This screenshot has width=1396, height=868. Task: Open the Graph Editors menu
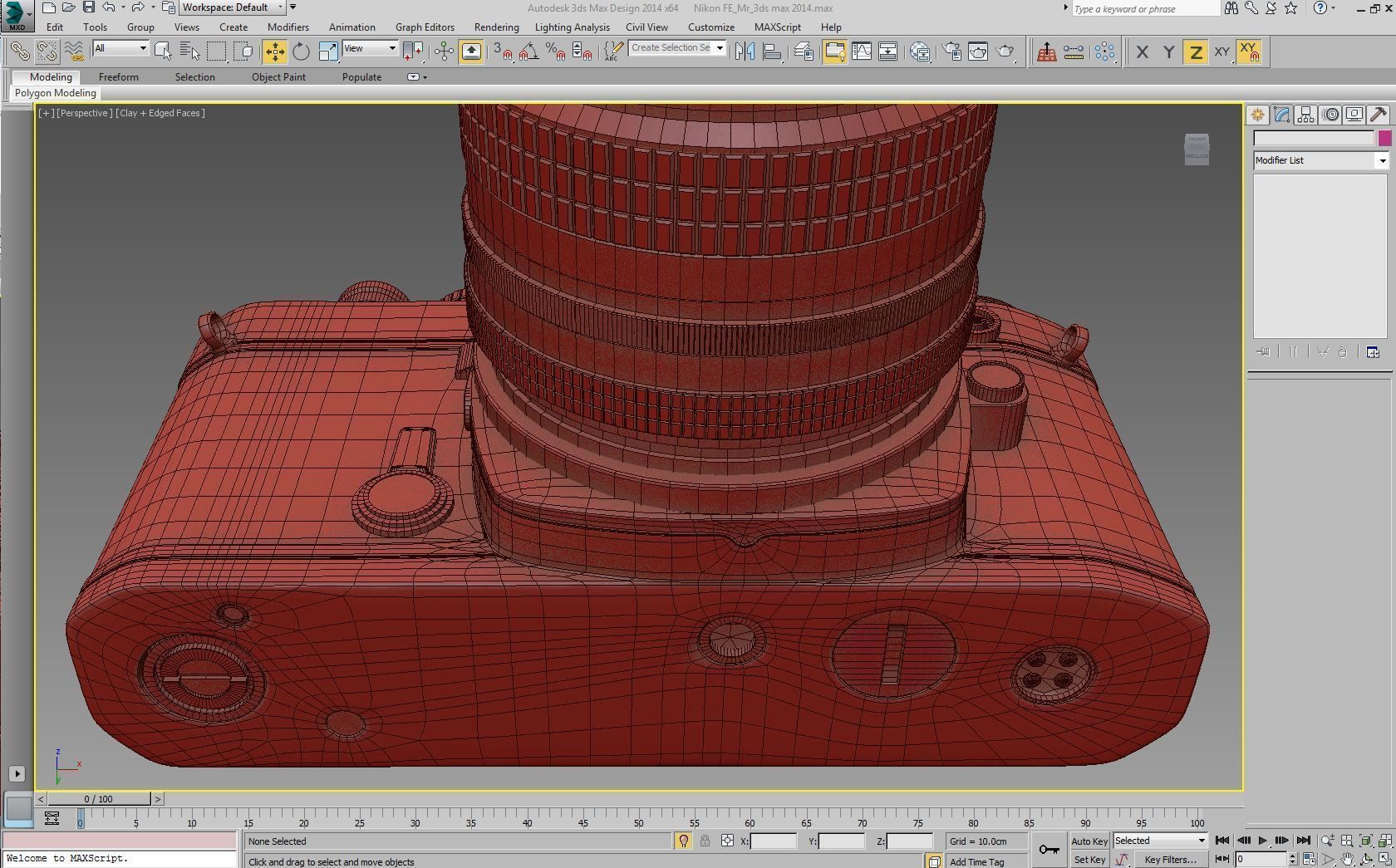pyautogui.click(x=425, y=27)
